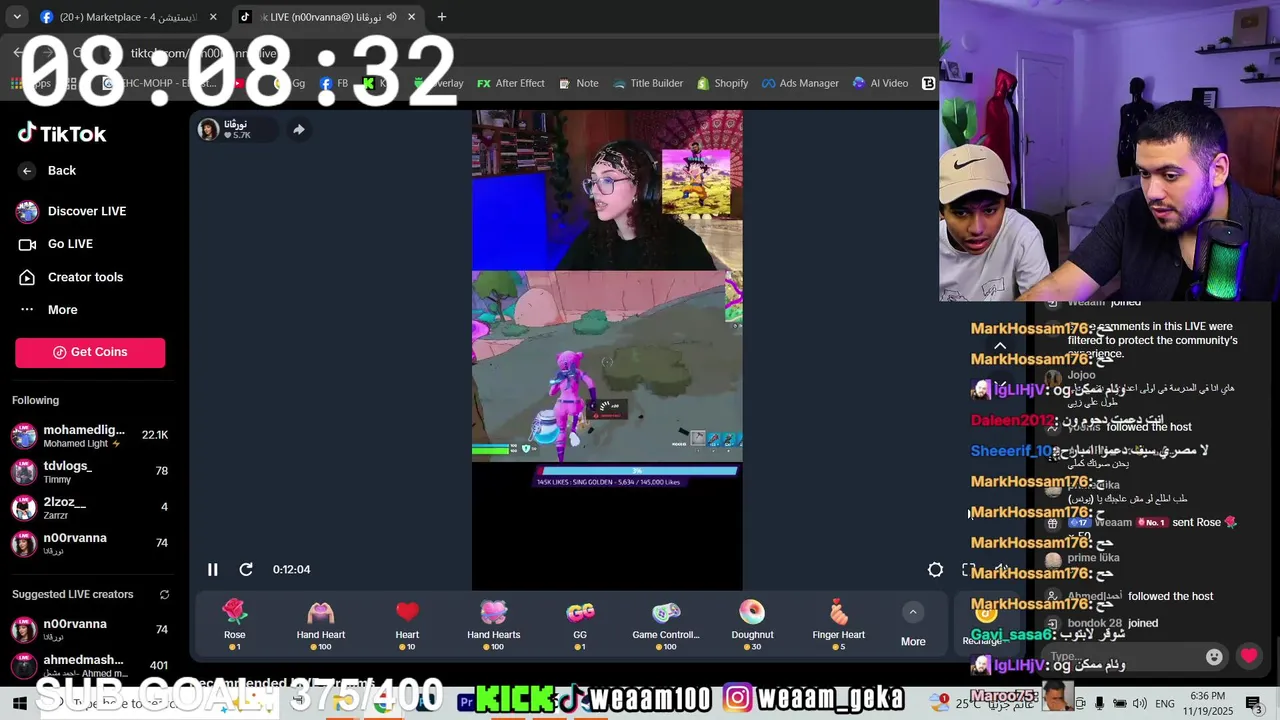
Task: Open mohamedlig... in the Following list
Action: pos(90,436)
